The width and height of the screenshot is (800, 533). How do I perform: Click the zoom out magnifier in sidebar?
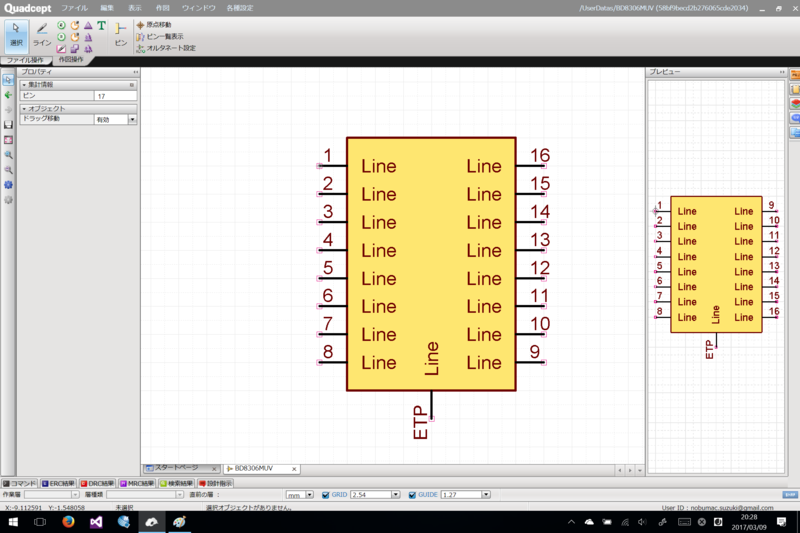tap(8, 170)
